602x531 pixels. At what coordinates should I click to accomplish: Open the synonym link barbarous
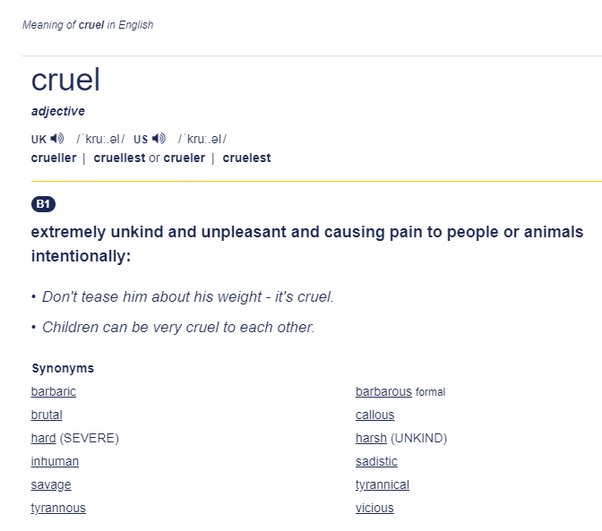(x=384, y=392)
